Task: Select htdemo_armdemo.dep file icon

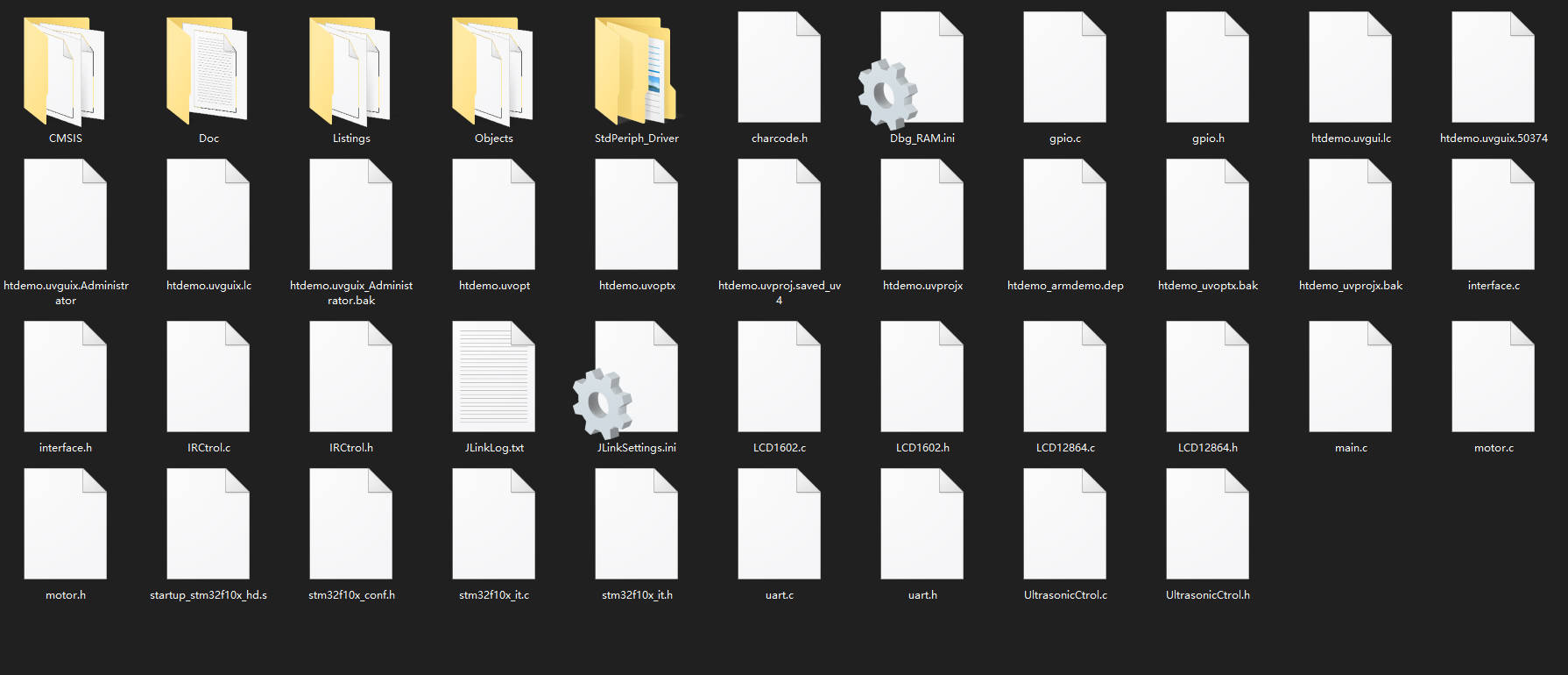Action: click(1064, 214)
